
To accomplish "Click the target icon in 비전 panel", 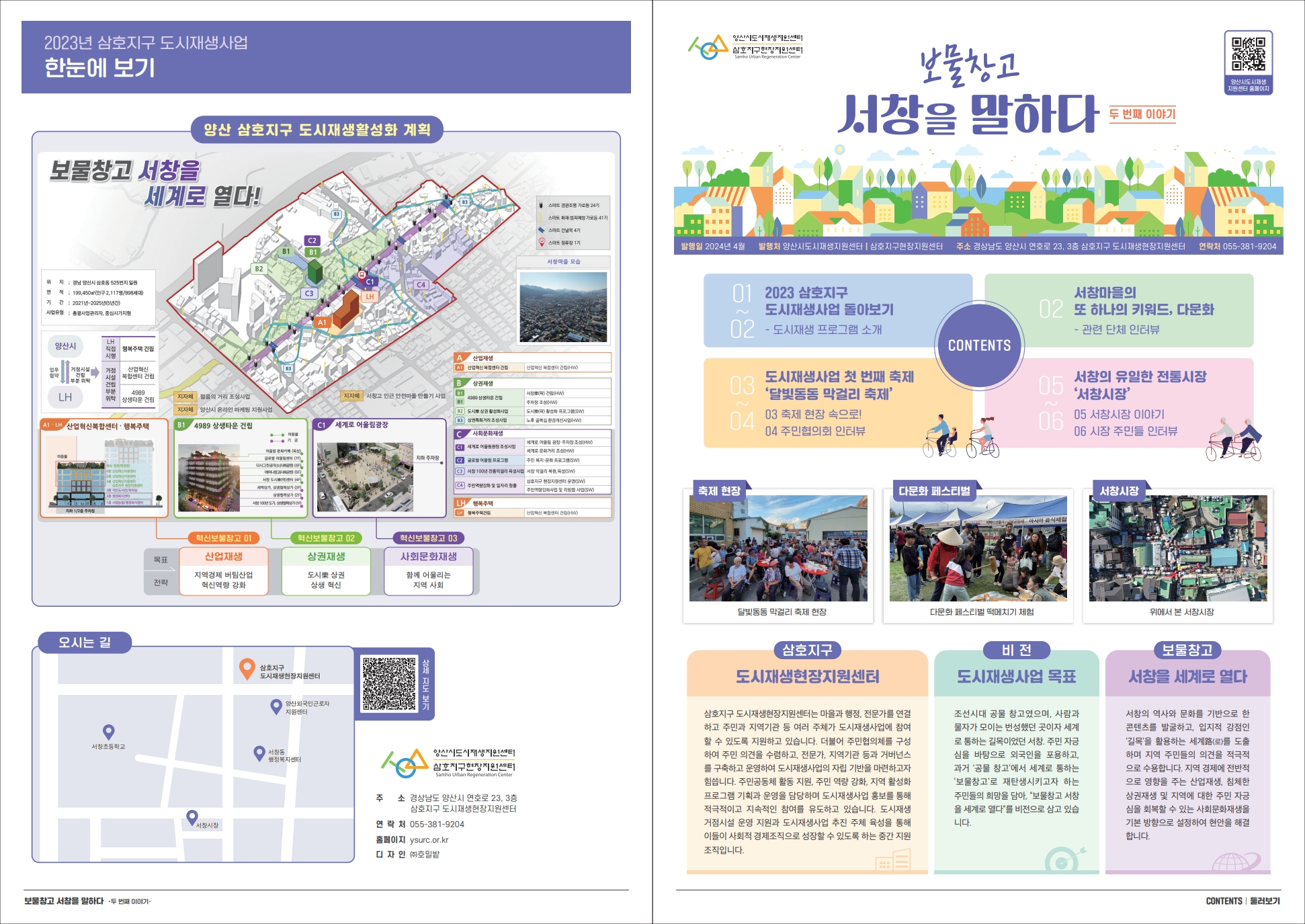I will 1064,859.
